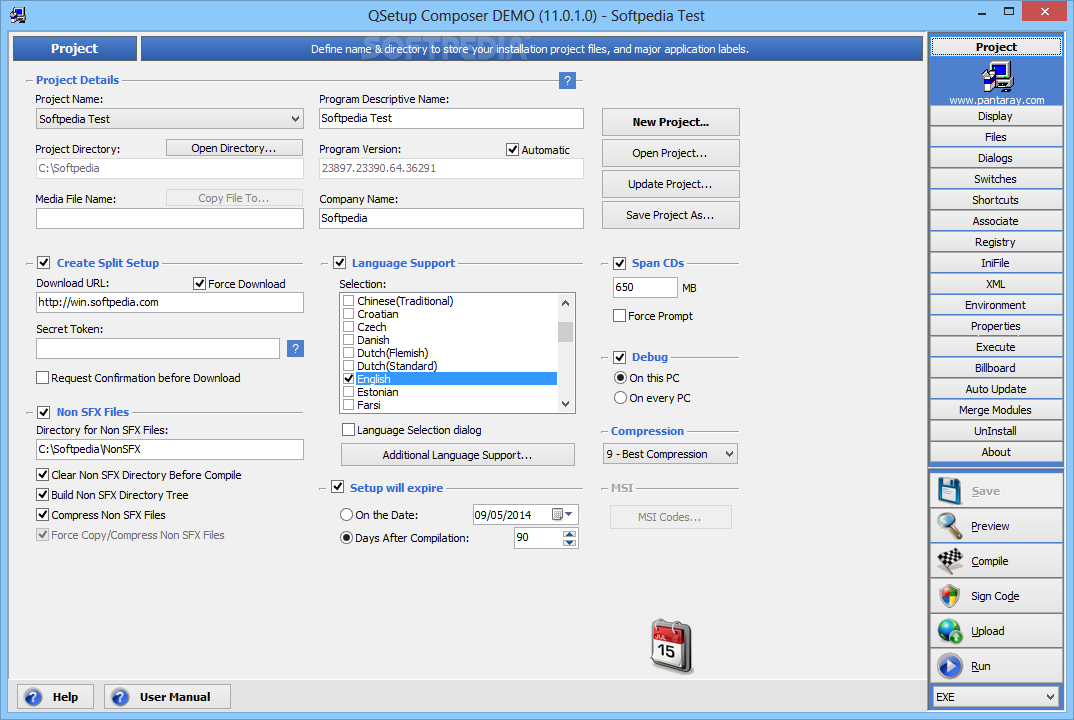1074x720 pixels.
Task: Click the Span CDs size field
Action: click(x=645, y=287)
